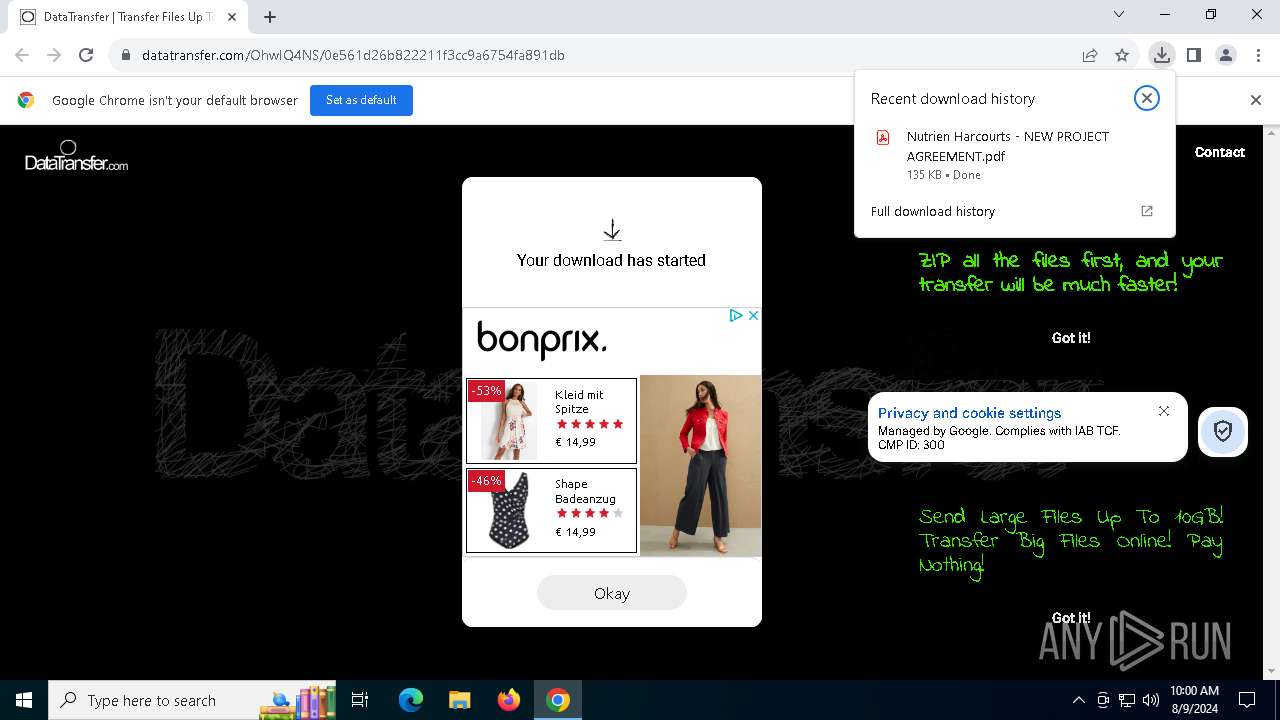Open Task View on the taskbar
This screenshot has height=720, width=1280.
[x=360, y=700]
